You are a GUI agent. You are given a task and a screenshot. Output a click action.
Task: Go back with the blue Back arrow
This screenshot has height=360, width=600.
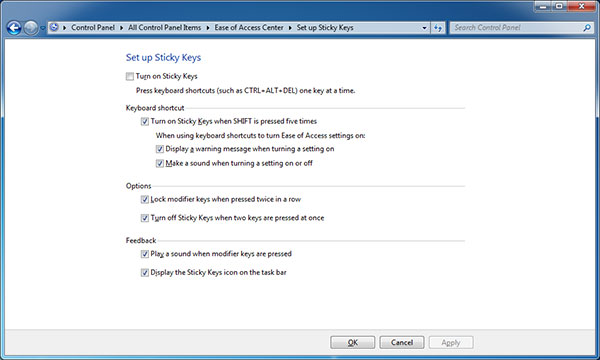click(x=14, y=28)
